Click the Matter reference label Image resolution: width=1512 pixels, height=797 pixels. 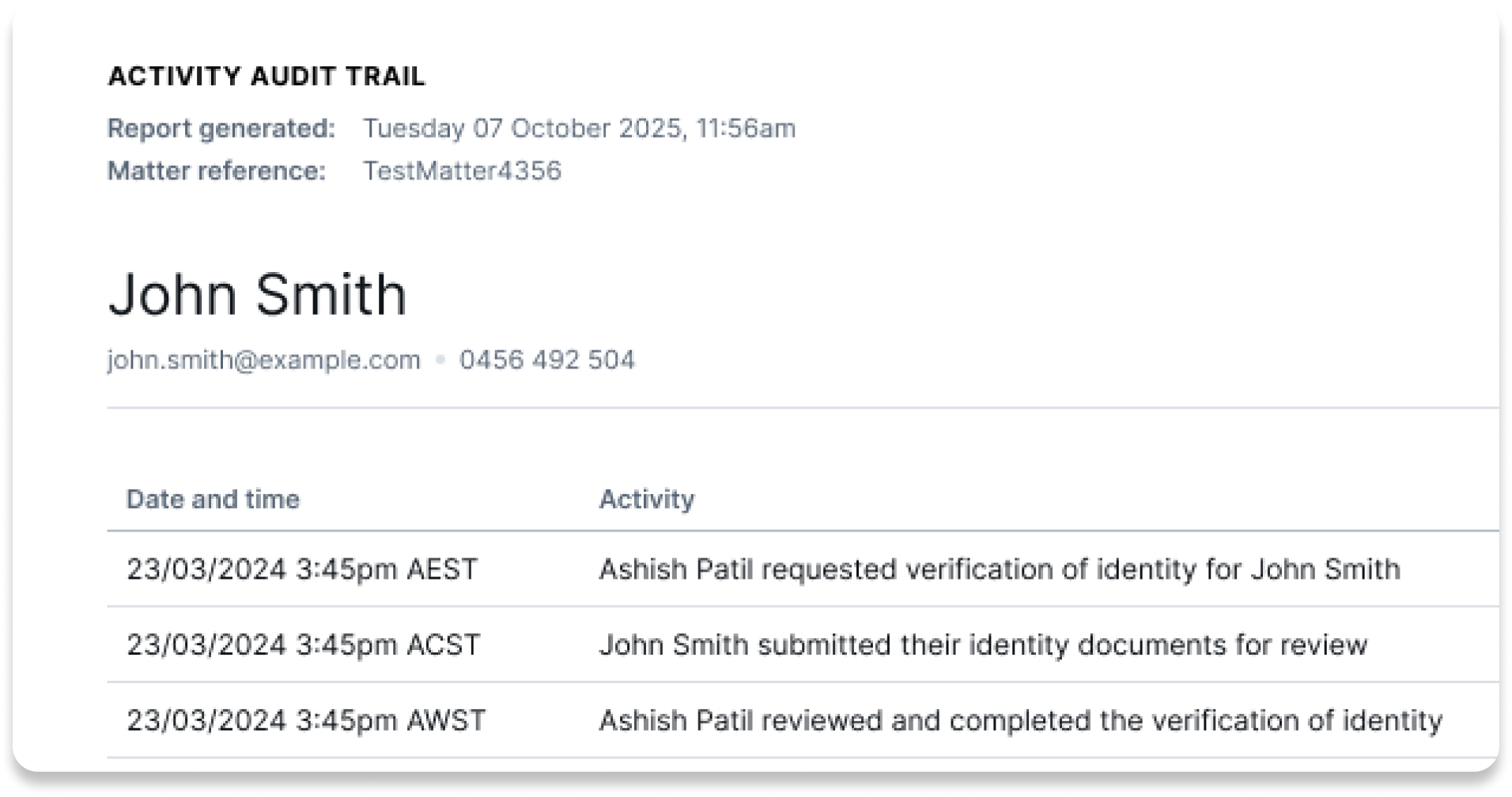pyautogui.click(x=217, y=171)
